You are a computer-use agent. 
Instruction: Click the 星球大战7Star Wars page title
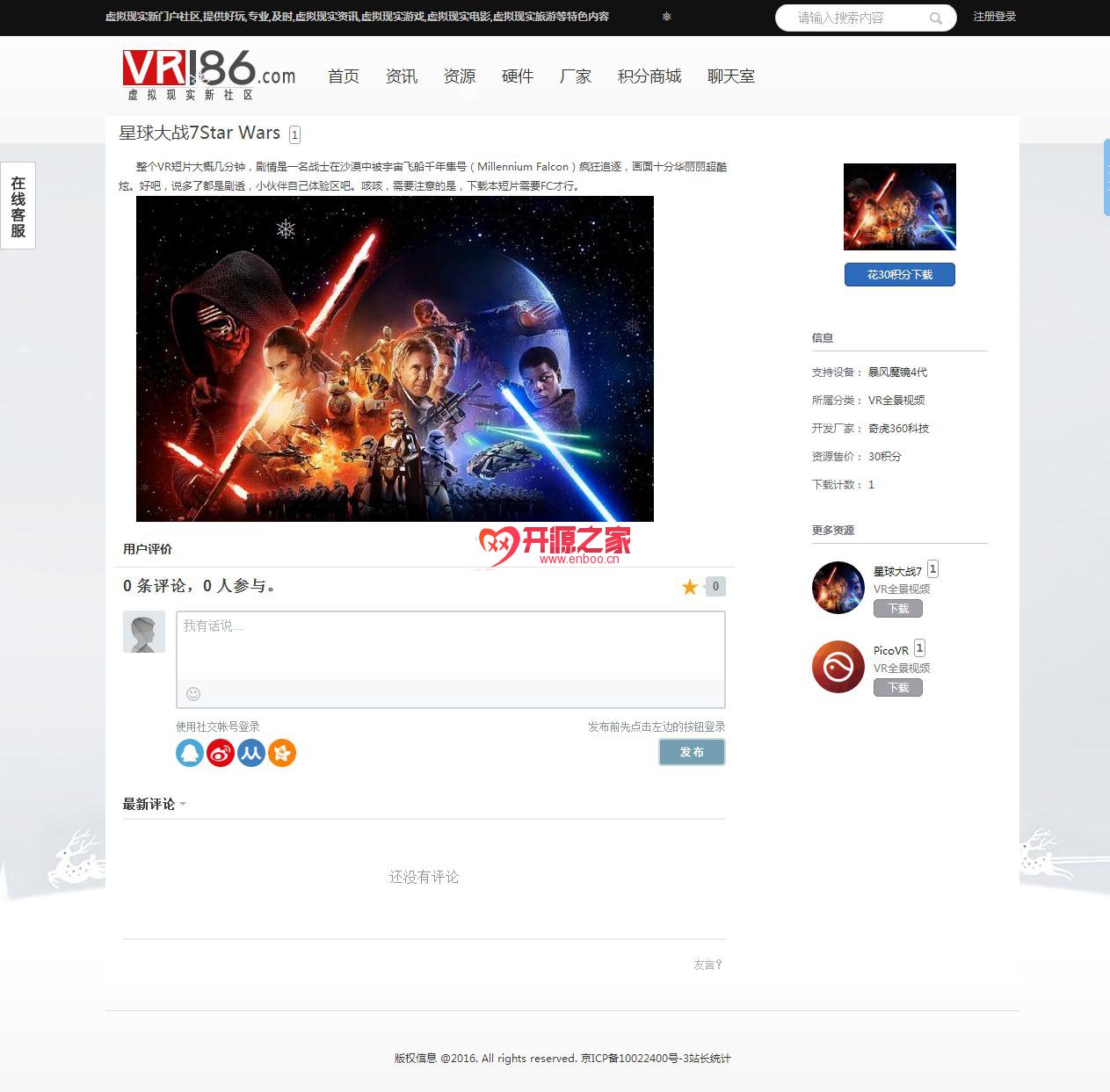tap(200, 133)
